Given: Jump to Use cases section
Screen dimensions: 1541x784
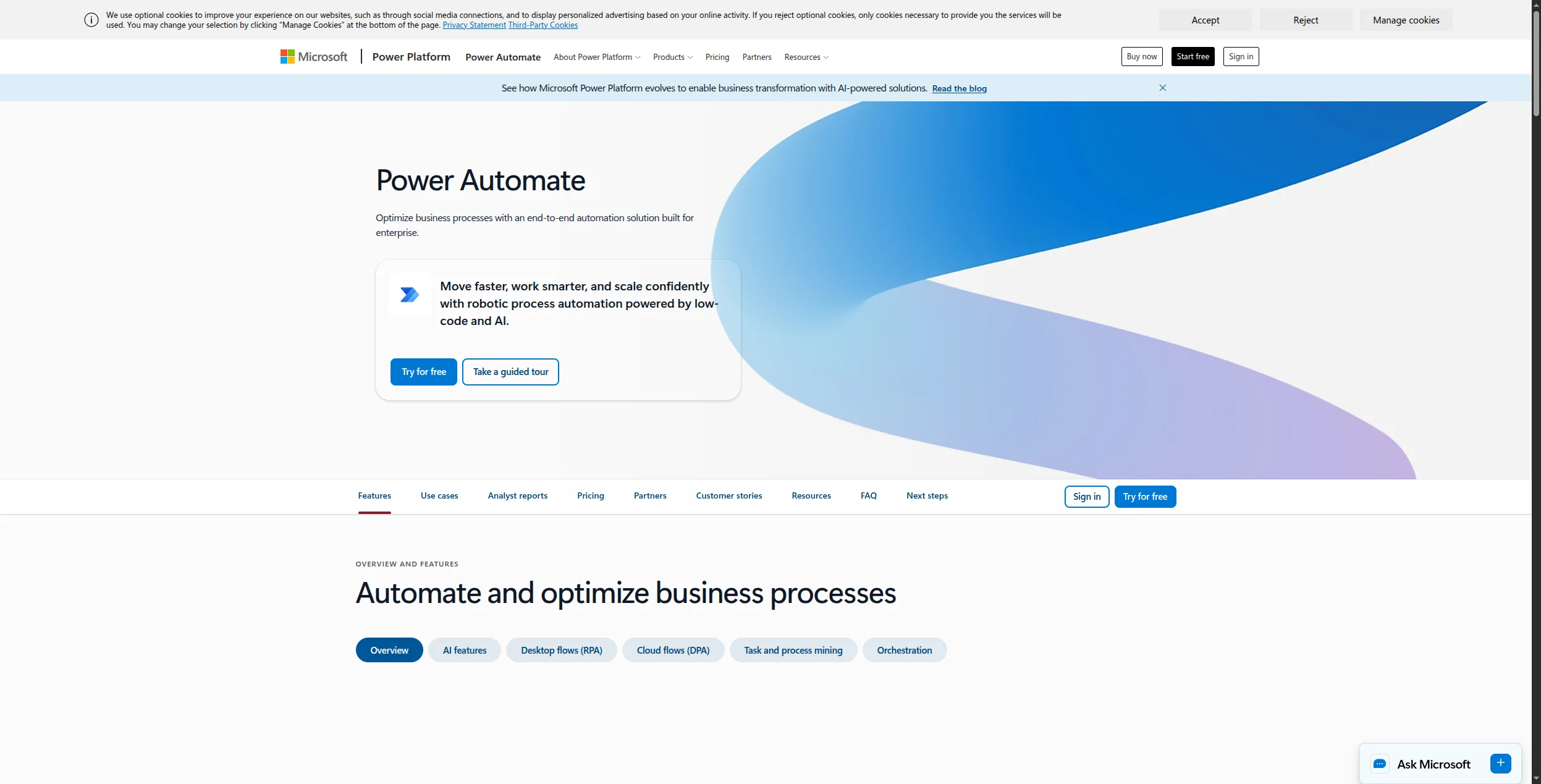Looking at the screenshot, I should [x=439, y=495].
